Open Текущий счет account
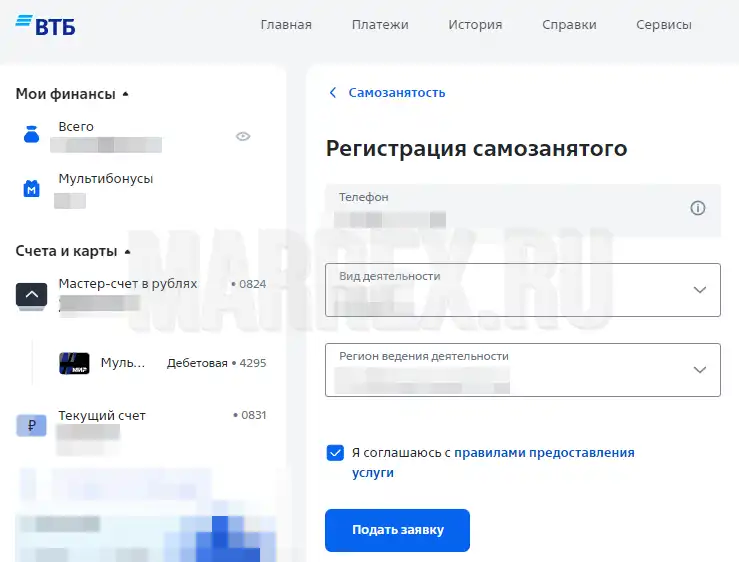 102,415
